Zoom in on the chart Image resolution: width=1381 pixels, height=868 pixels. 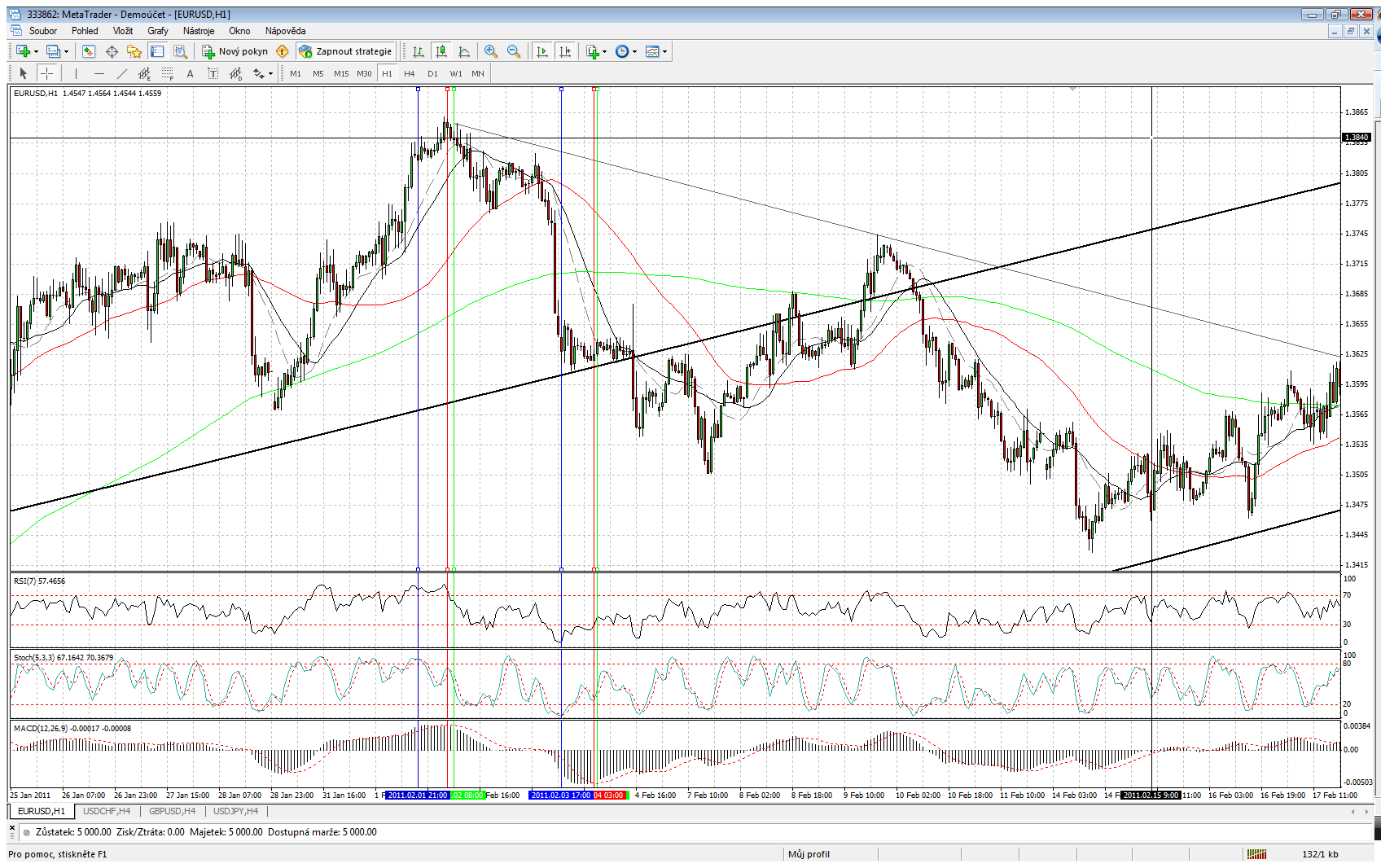point(491,51)
